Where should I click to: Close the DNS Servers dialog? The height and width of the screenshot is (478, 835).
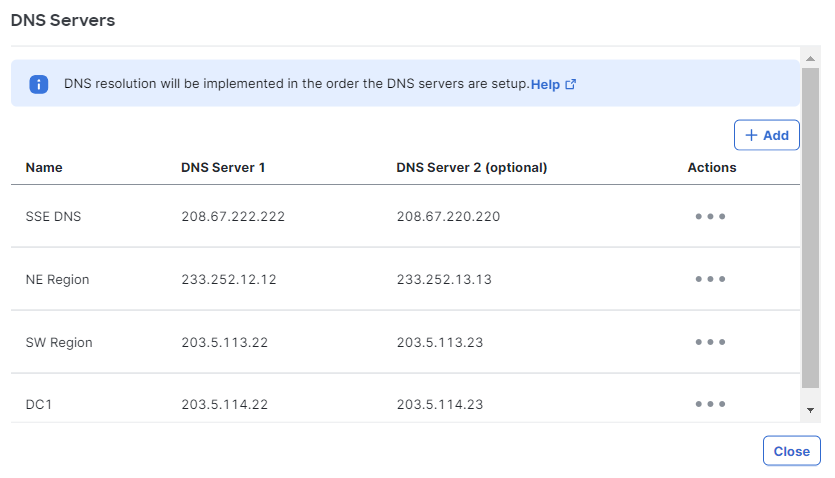(791, 451)
